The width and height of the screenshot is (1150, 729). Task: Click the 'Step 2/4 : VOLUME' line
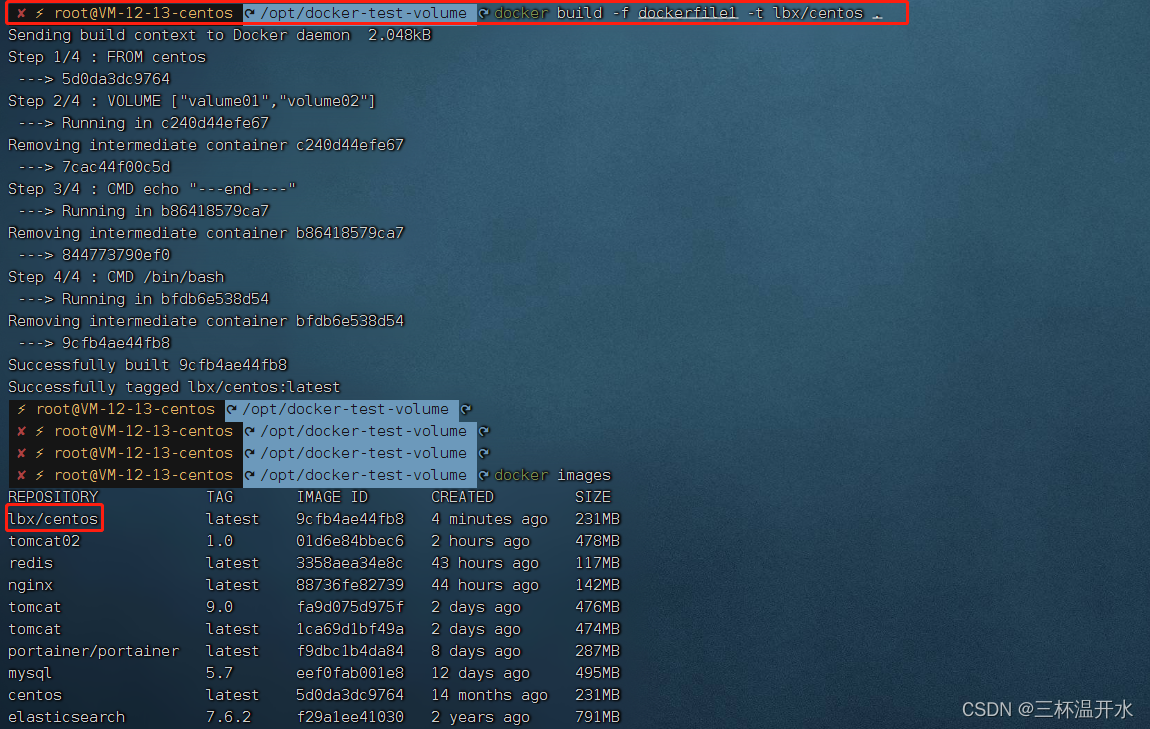[x=191, y=101]
